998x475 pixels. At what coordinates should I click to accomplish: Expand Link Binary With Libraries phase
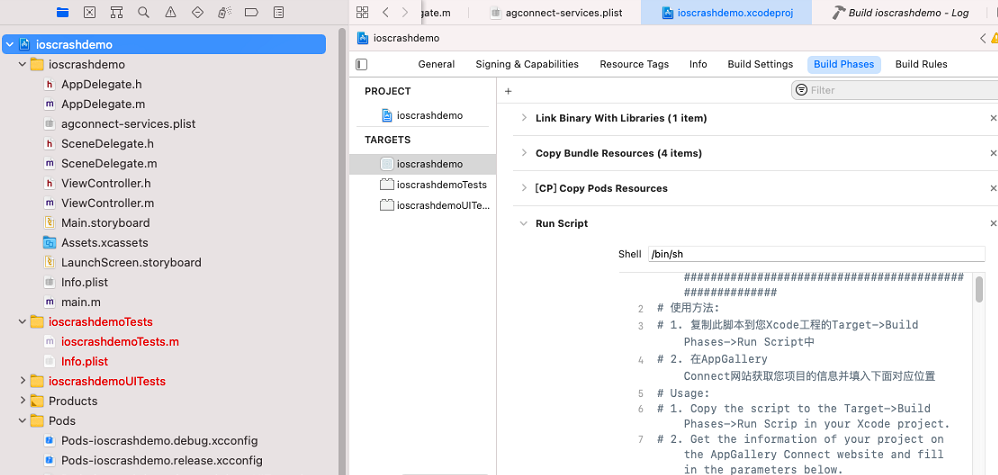tap(523, 118)
